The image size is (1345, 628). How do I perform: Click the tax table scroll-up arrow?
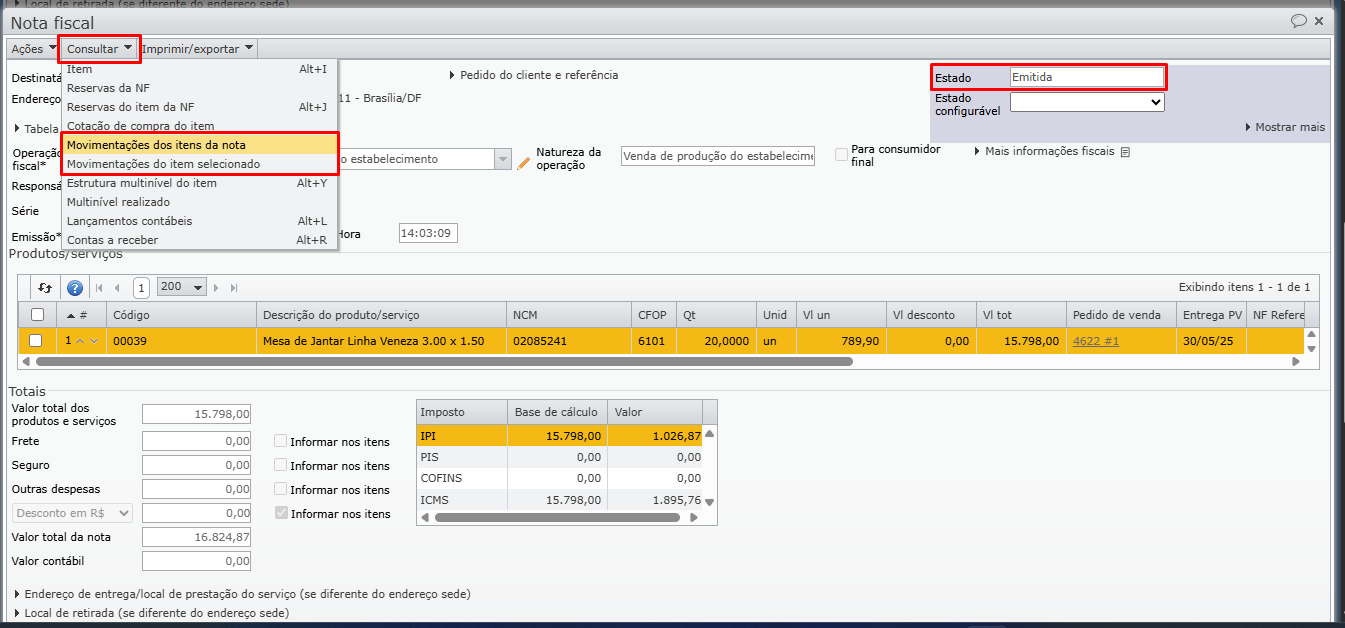tap(710, 434)
